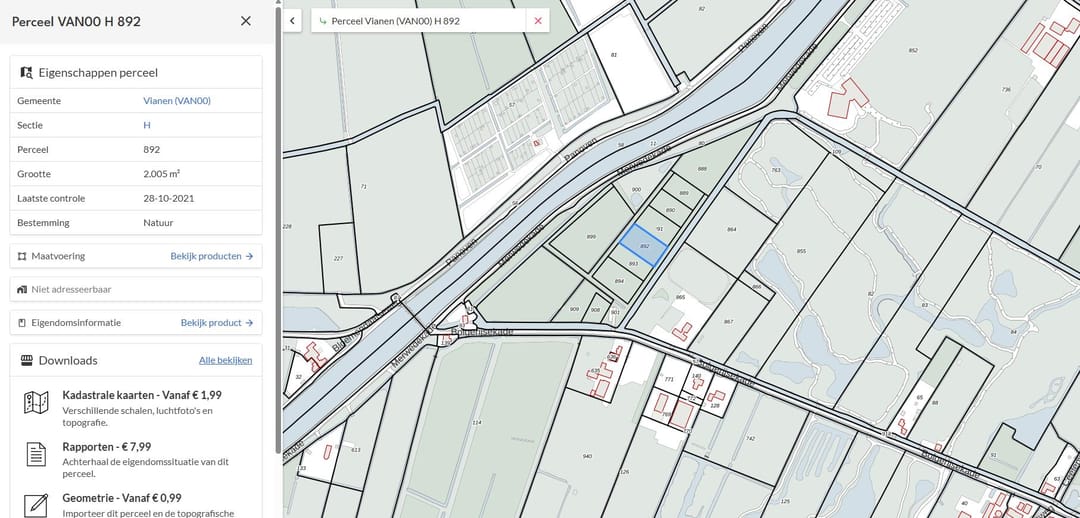This screenshot has height=518, width=1080.
Task: Close the Perceel VAN00 H 892 panel
Action: [x=246, y=21]
